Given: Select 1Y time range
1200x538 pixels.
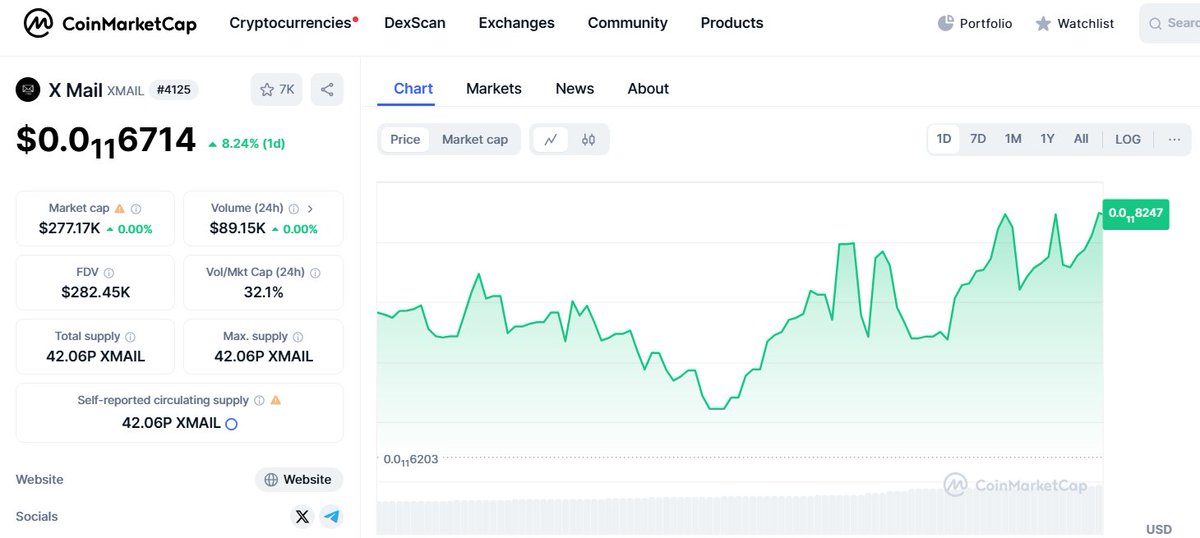Looking at the screenshot, I should click(1047, 139).
